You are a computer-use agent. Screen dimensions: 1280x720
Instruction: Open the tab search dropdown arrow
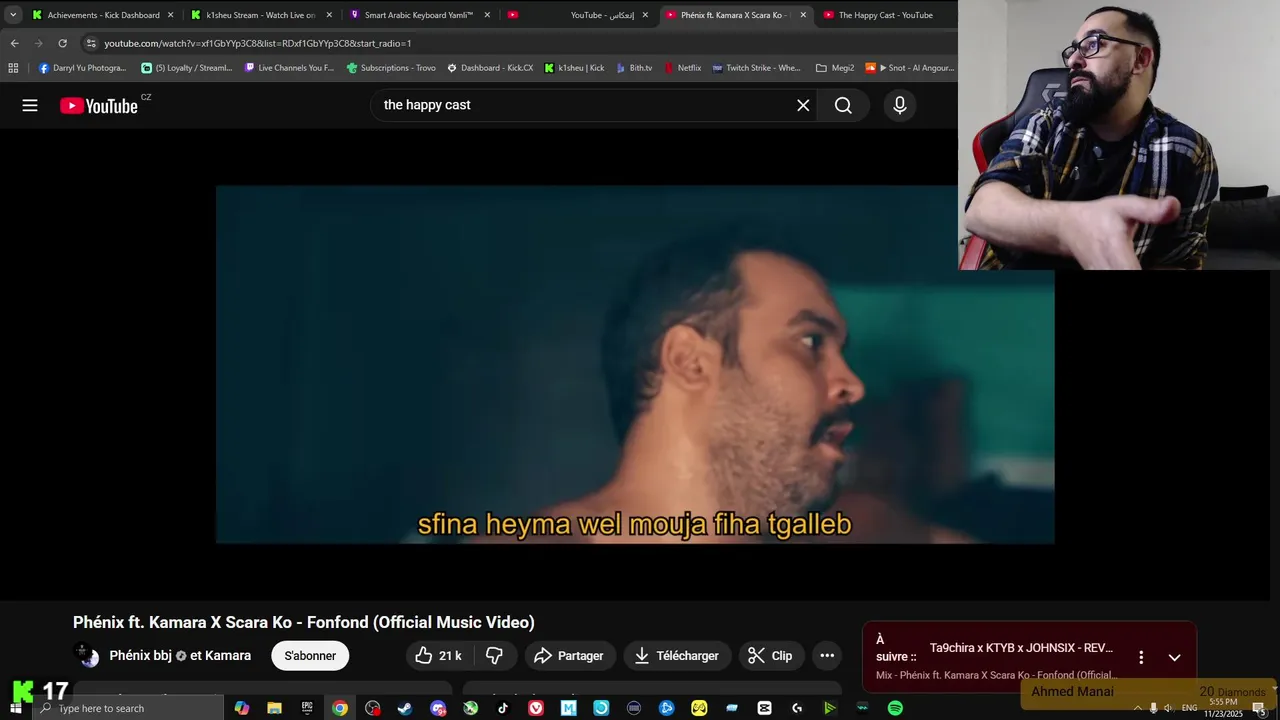[13, 15]
